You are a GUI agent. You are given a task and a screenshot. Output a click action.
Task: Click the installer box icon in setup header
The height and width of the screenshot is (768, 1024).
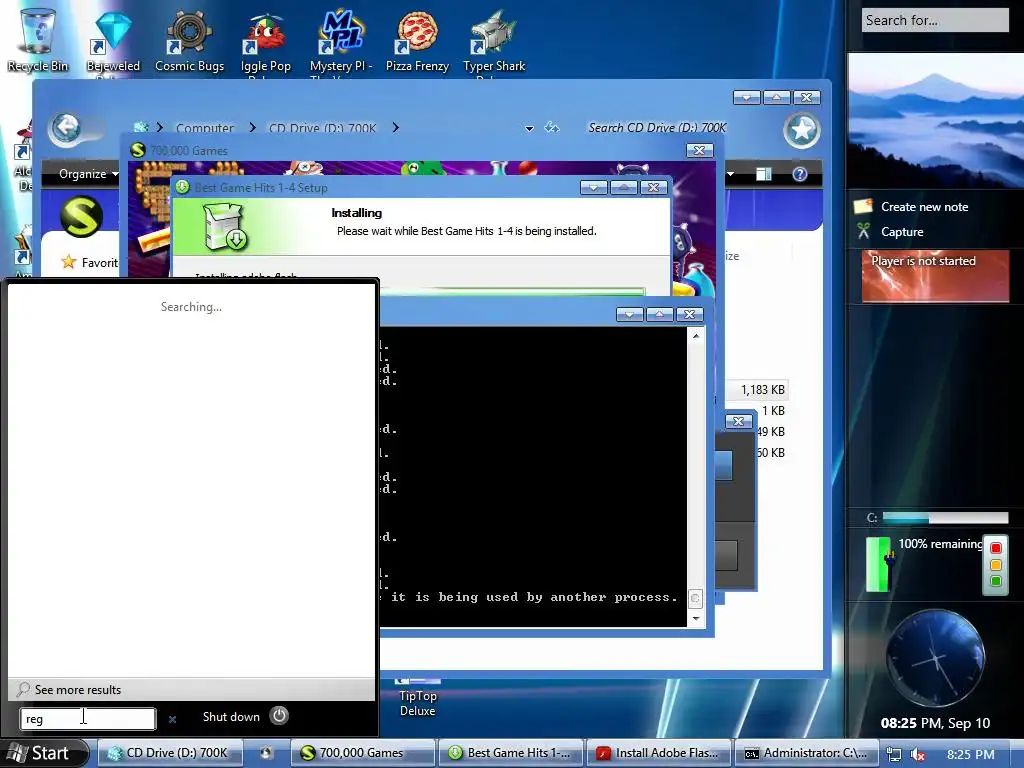[x=224, y=226]
